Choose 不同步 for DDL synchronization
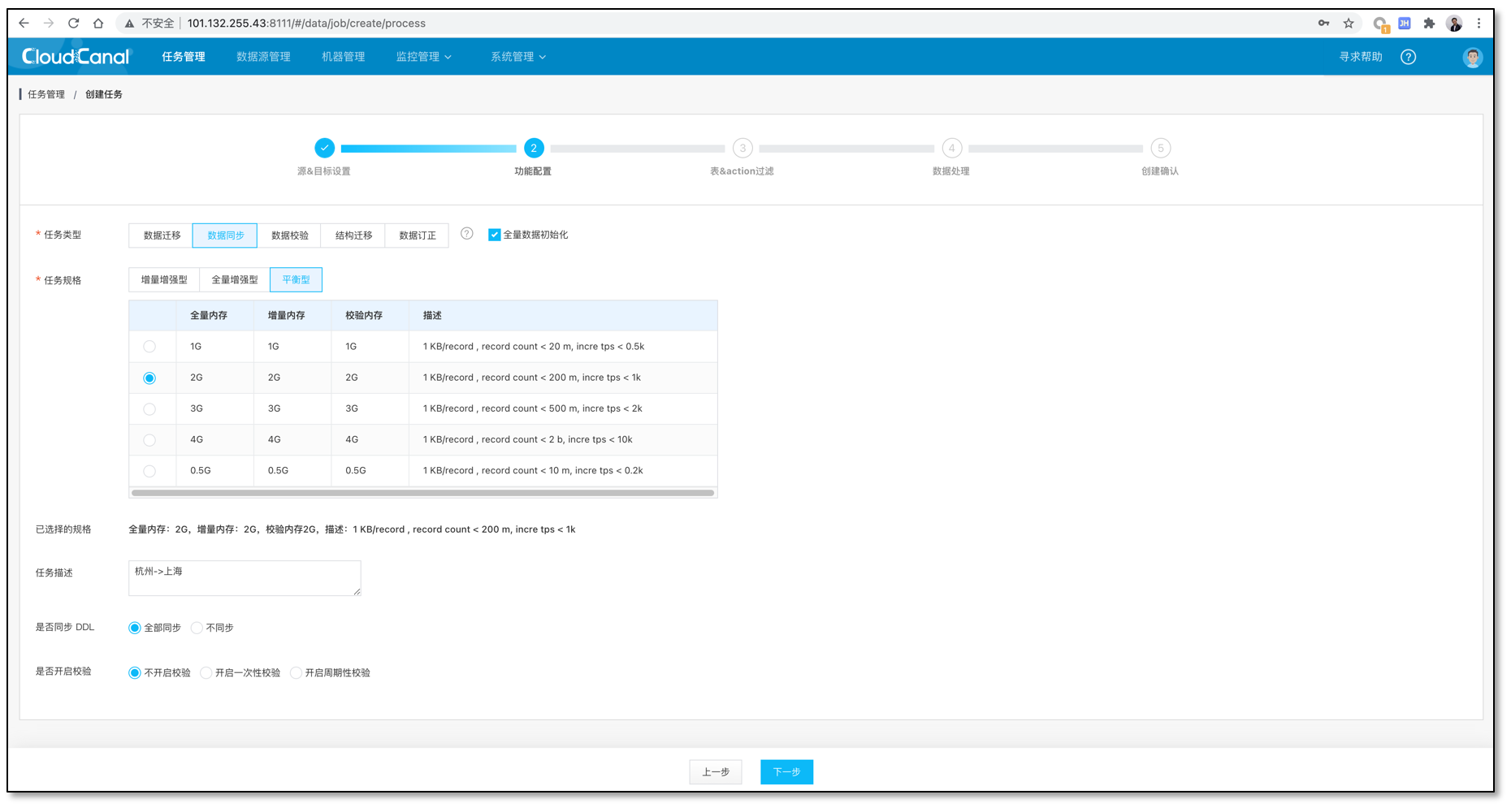The height and width of the screenshot is (812, 1511). pos(197,627)
